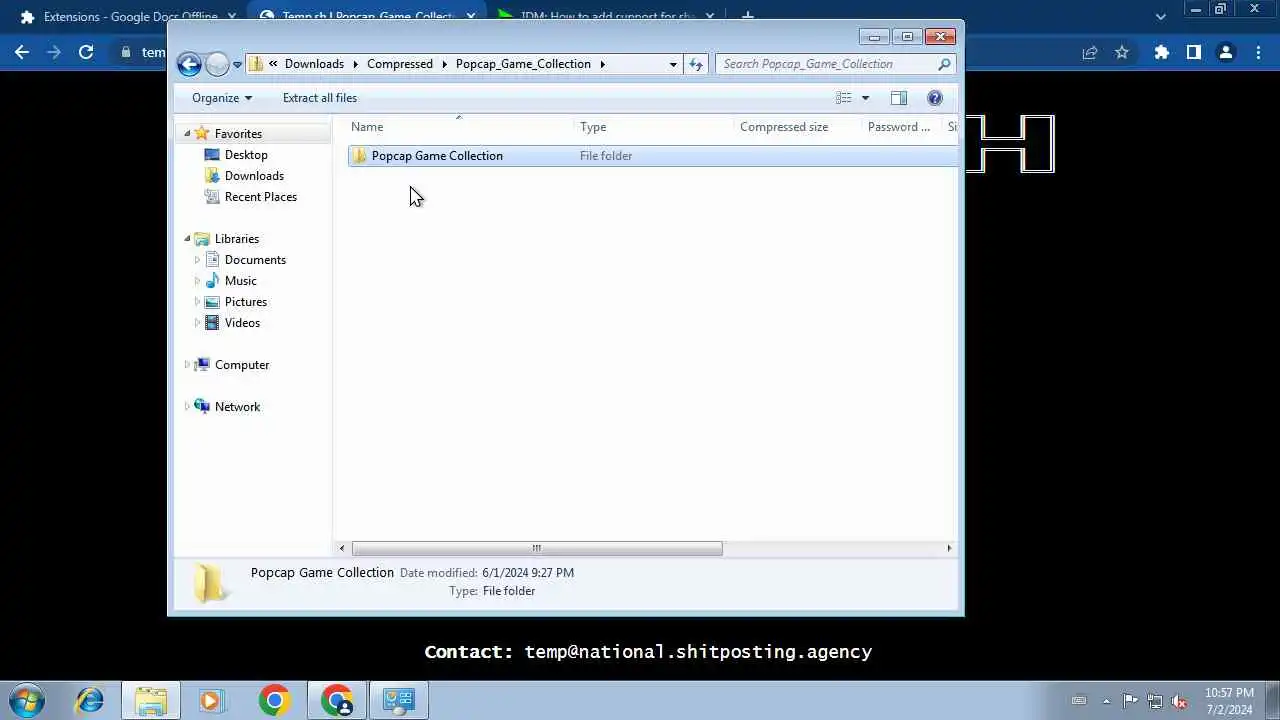
Task: Open Chrome three-dot menu
Action: click(1257, 52)
